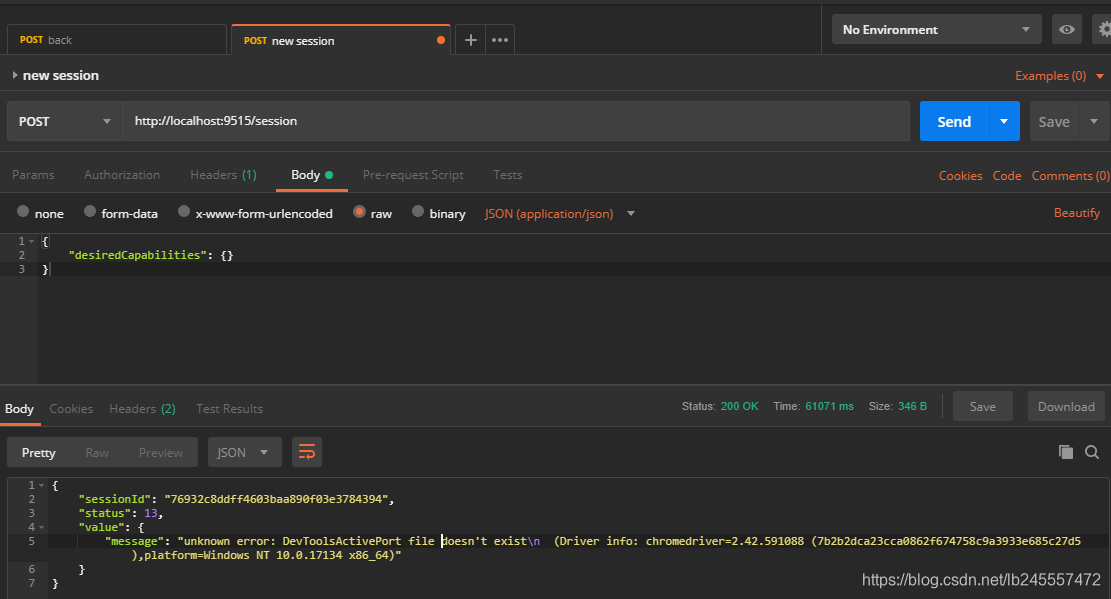Image resolution: width=1111 pixels, height=599 pixels.
Task: Open the Pre-request Script tab
Action: tap(413, 174)
